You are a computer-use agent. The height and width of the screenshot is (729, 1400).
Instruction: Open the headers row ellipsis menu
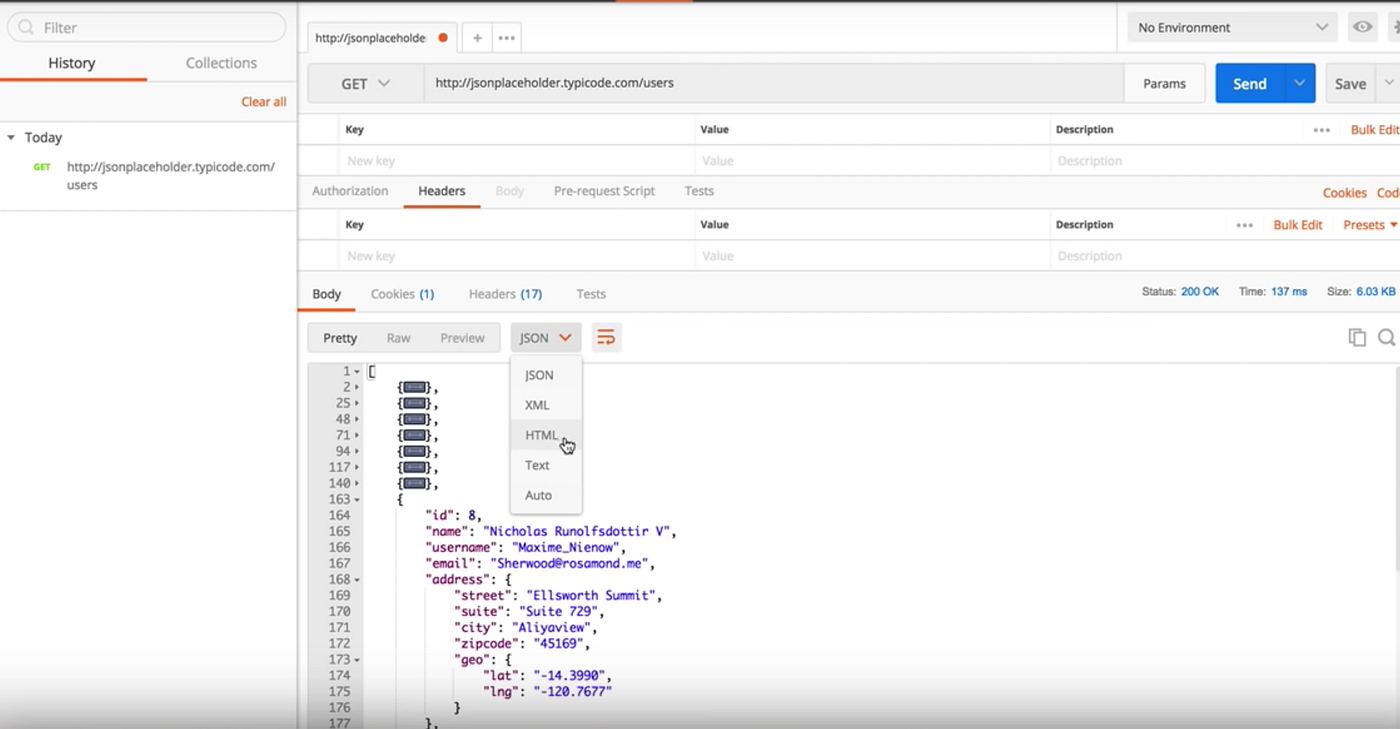click(1244, 224)
